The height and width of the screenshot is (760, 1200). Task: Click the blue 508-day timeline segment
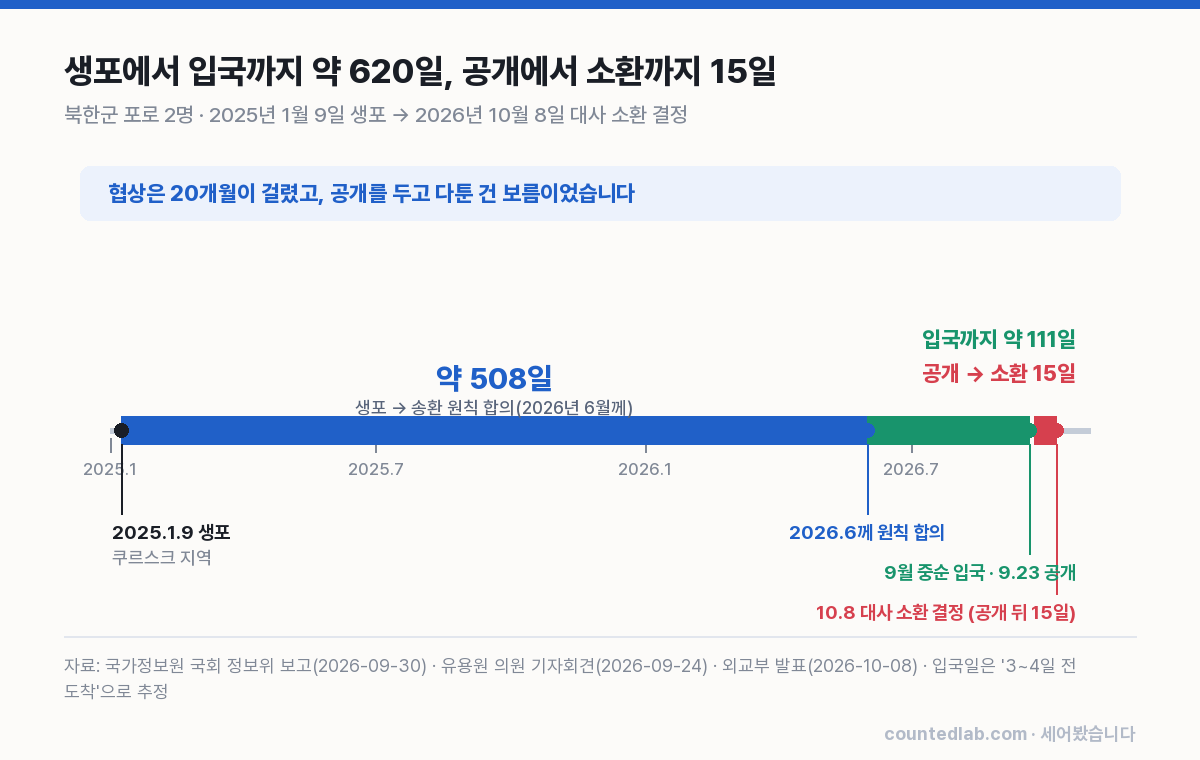(494, 430)
